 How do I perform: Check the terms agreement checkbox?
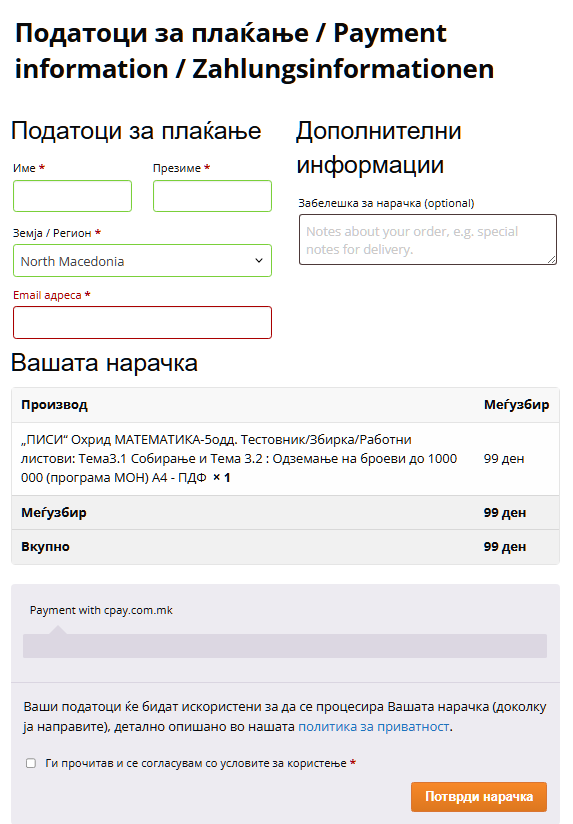point(31,763)
